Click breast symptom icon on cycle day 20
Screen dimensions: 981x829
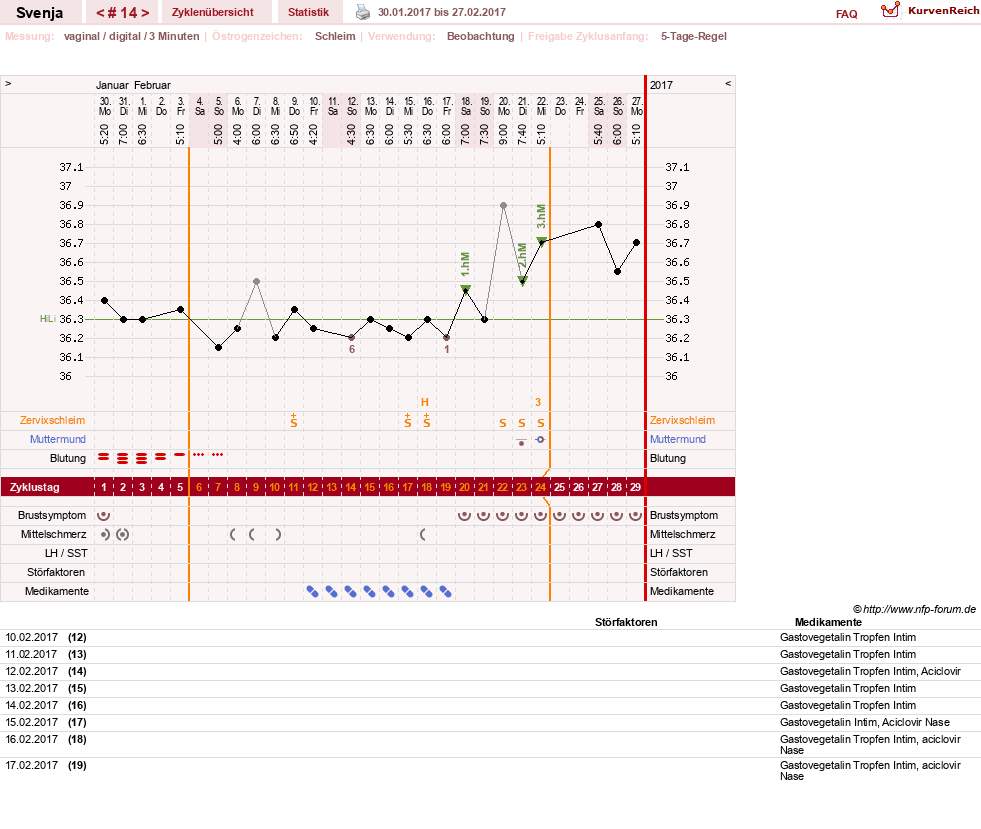tap(464, 516)
